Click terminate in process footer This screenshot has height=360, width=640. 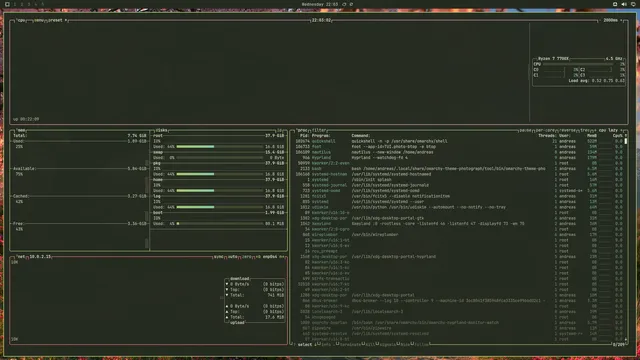click(x=350, y=344)
